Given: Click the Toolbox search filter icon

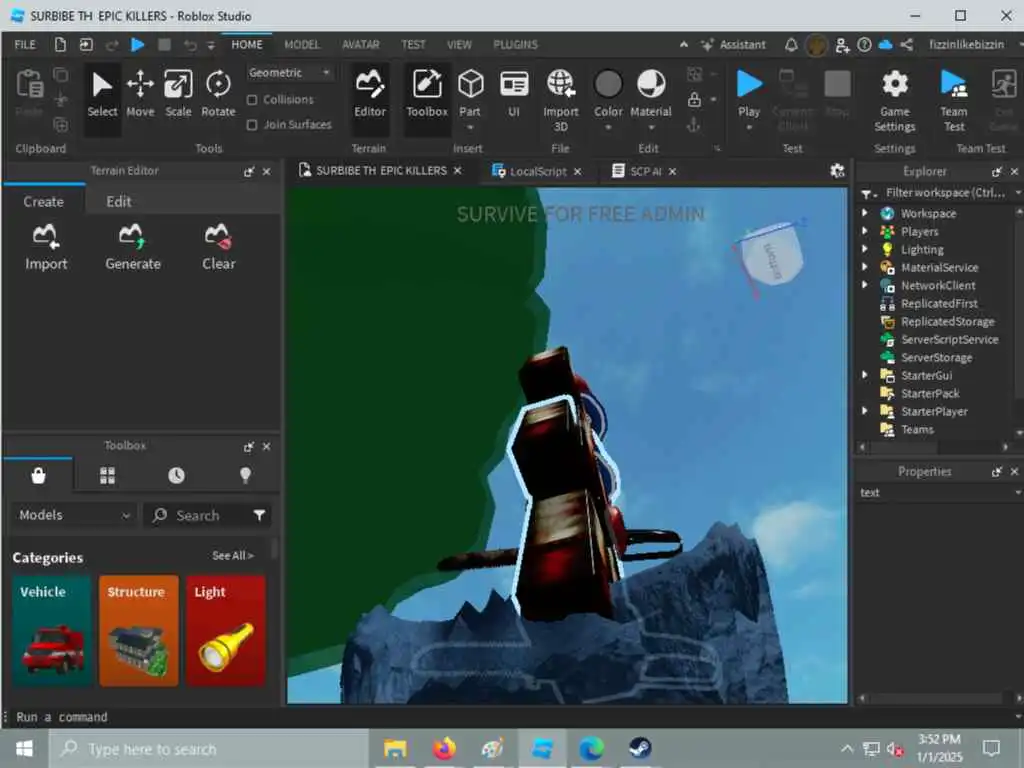Looking at the screenshot, I should (259, 515).
